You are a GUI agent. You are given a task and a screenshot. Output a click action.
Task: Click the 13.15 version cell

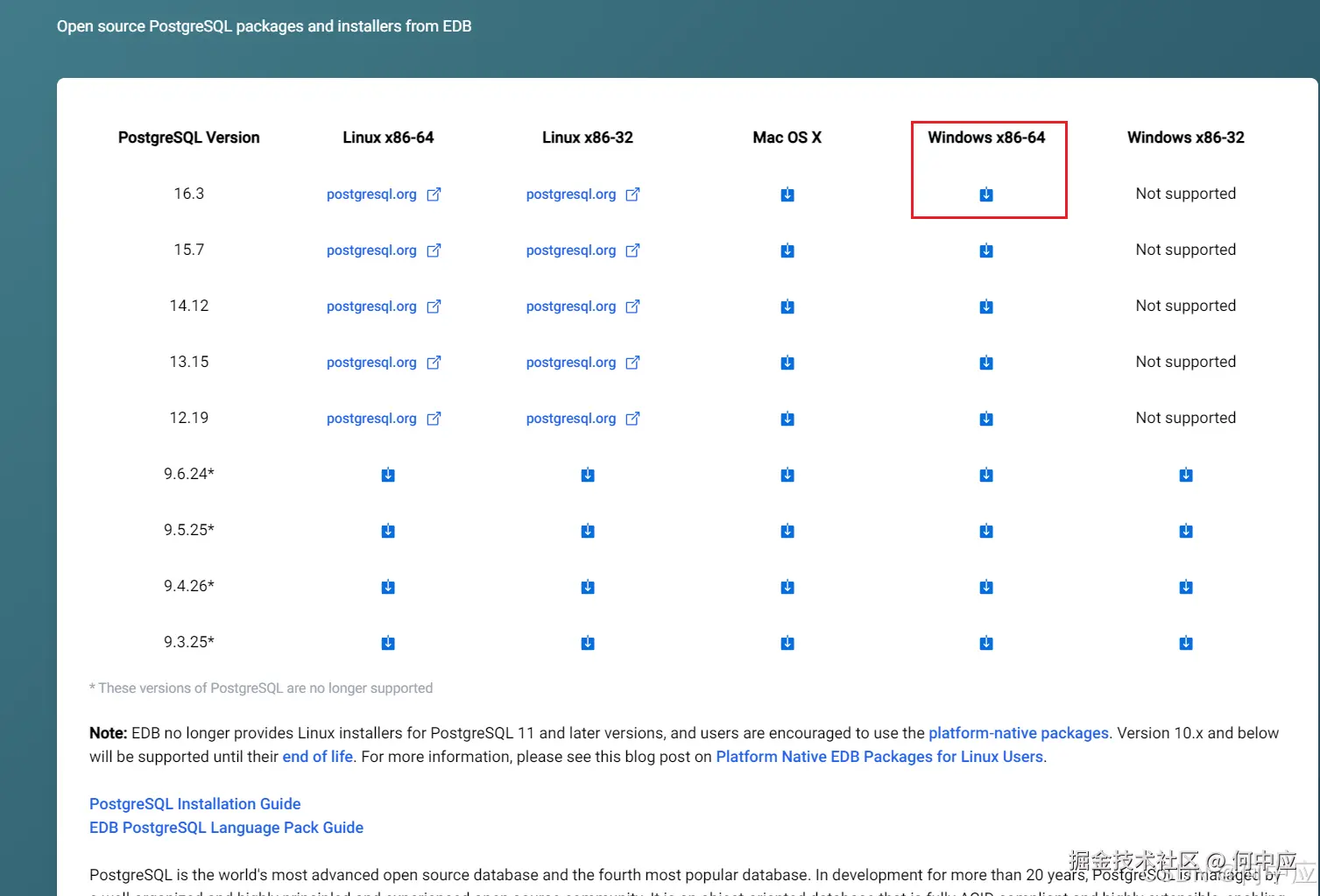[x=189, y=362]
